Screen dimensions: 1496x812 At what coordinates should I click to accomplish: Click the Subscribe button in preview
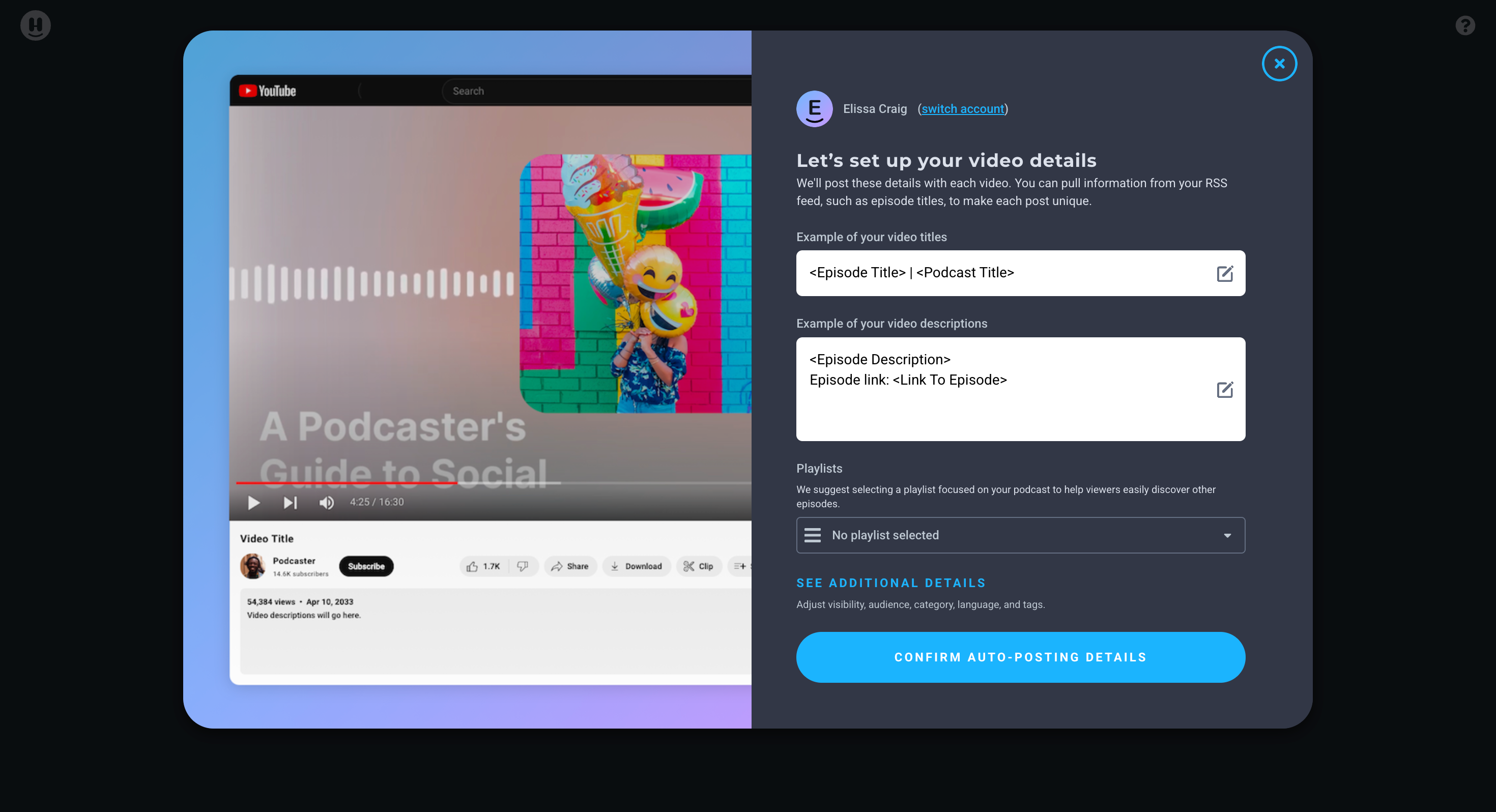366,566
